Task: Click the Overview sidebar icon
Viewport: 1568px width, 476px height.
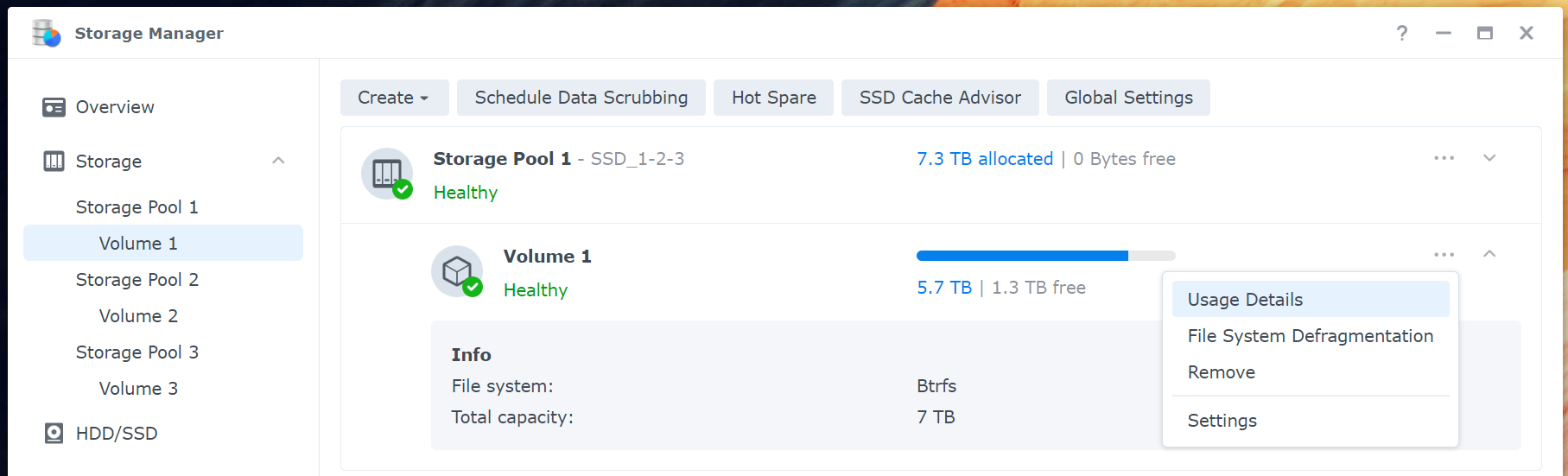Action: 54,107
